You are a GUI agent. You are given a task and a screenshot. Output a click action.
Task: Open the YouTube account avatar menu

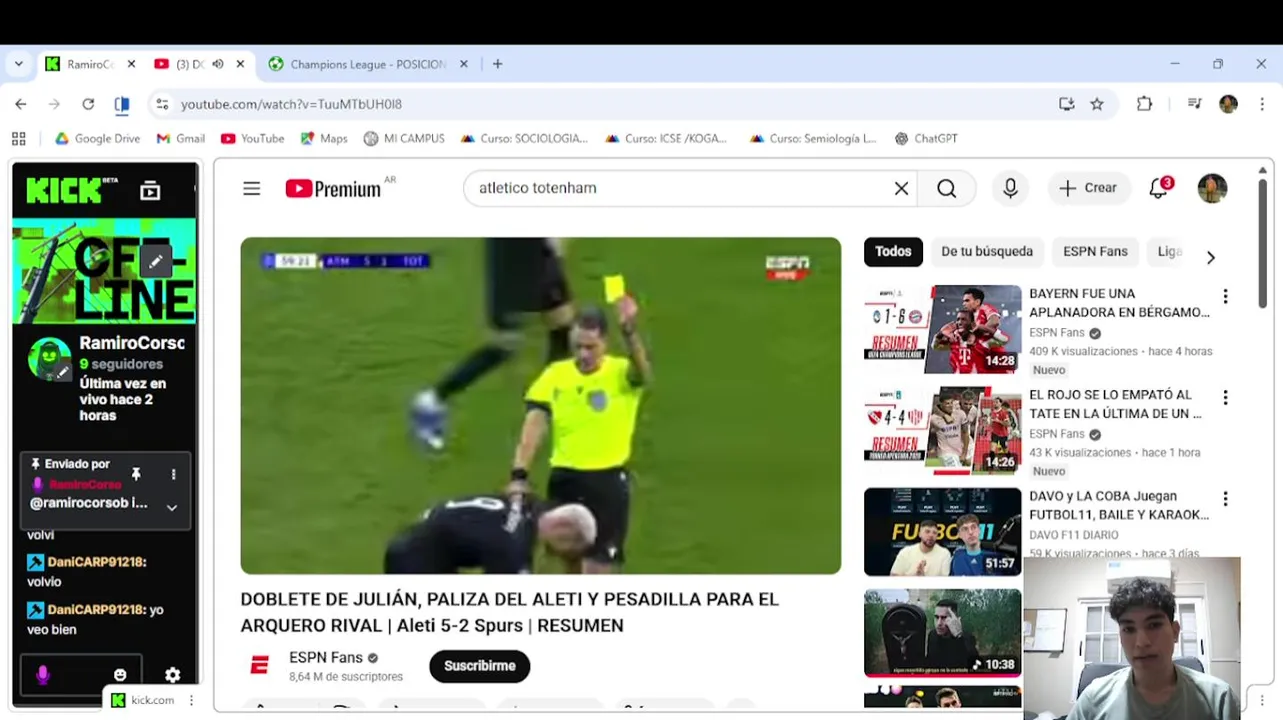(x=1212, y=188)
